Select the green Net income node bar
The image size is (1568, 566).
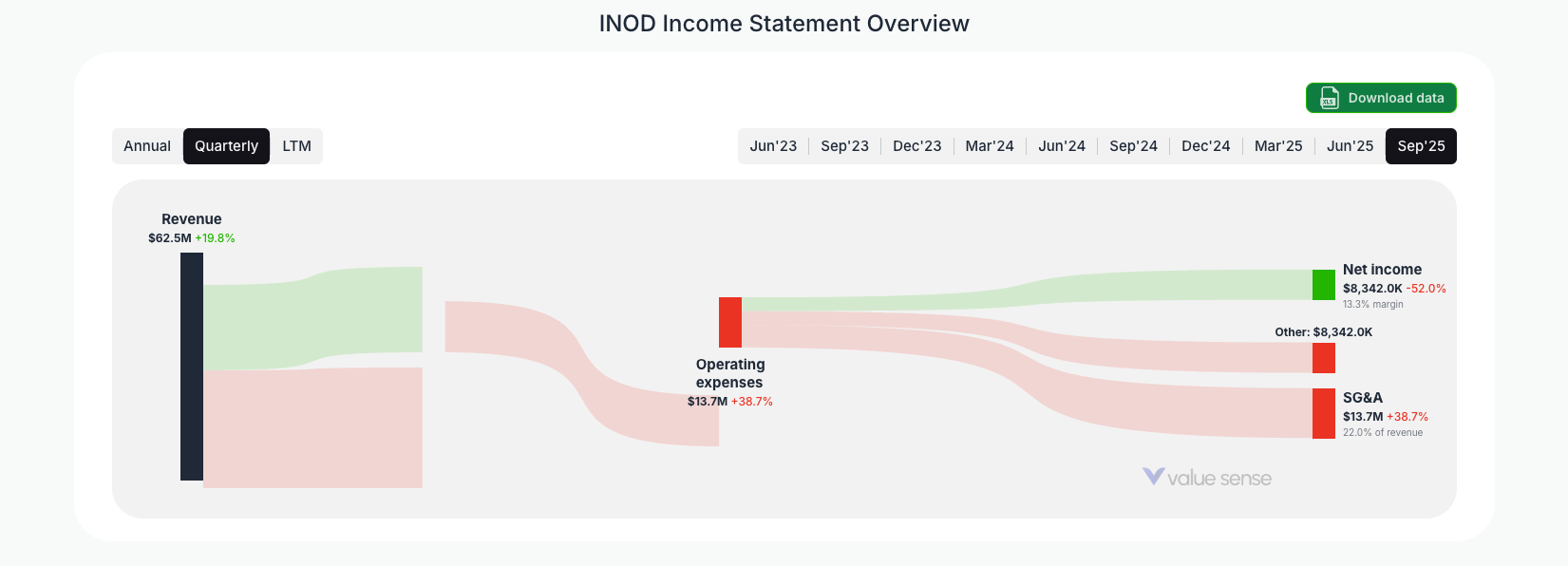point(1323,284)
